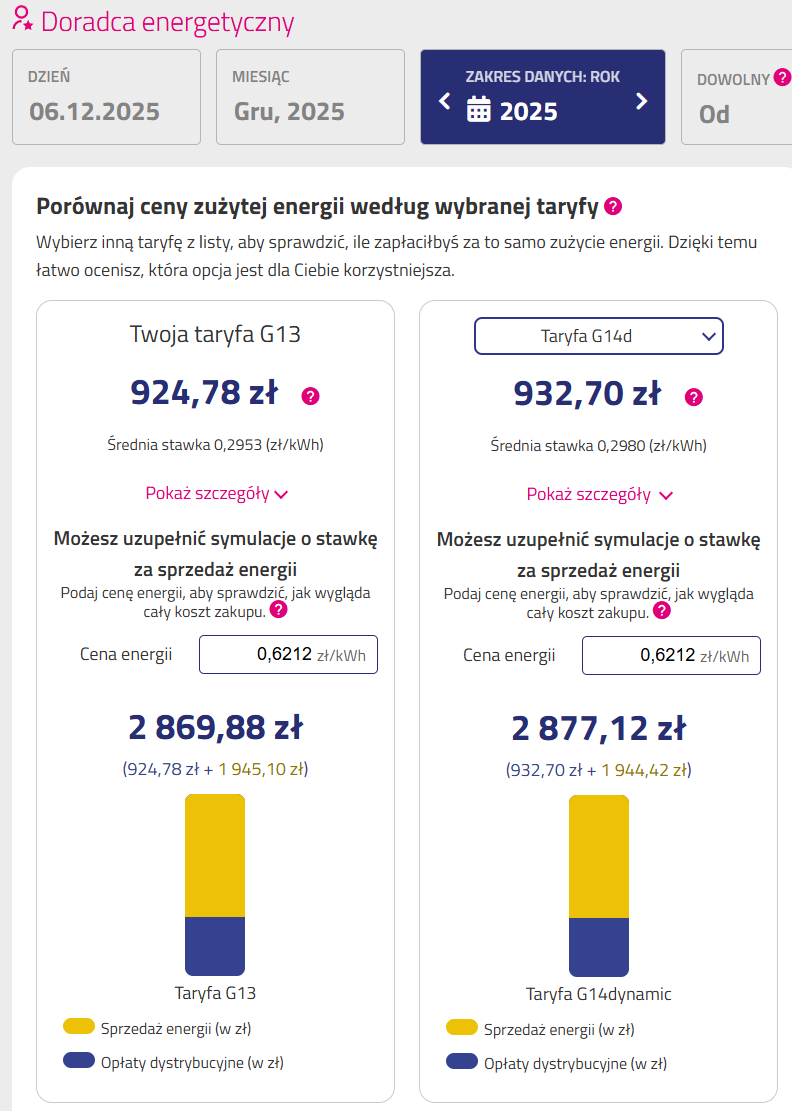Image resolution: width=792 pixels, height=1111 pixels.
Task: Select the Miesiąc Gru, 2025 tab
Action: (310, 97)
